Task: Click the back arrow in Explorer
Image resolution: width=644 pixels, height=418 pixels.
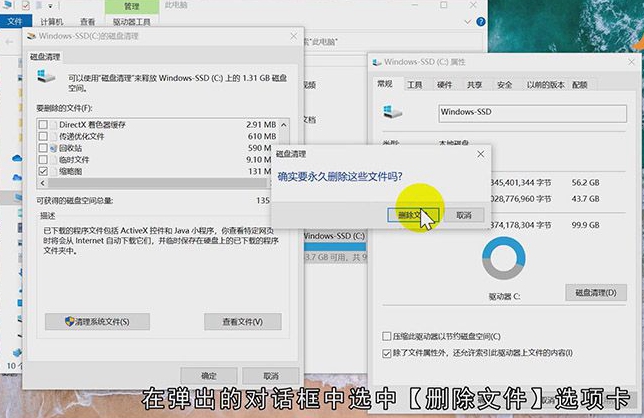Action: (x=9, y=41)
